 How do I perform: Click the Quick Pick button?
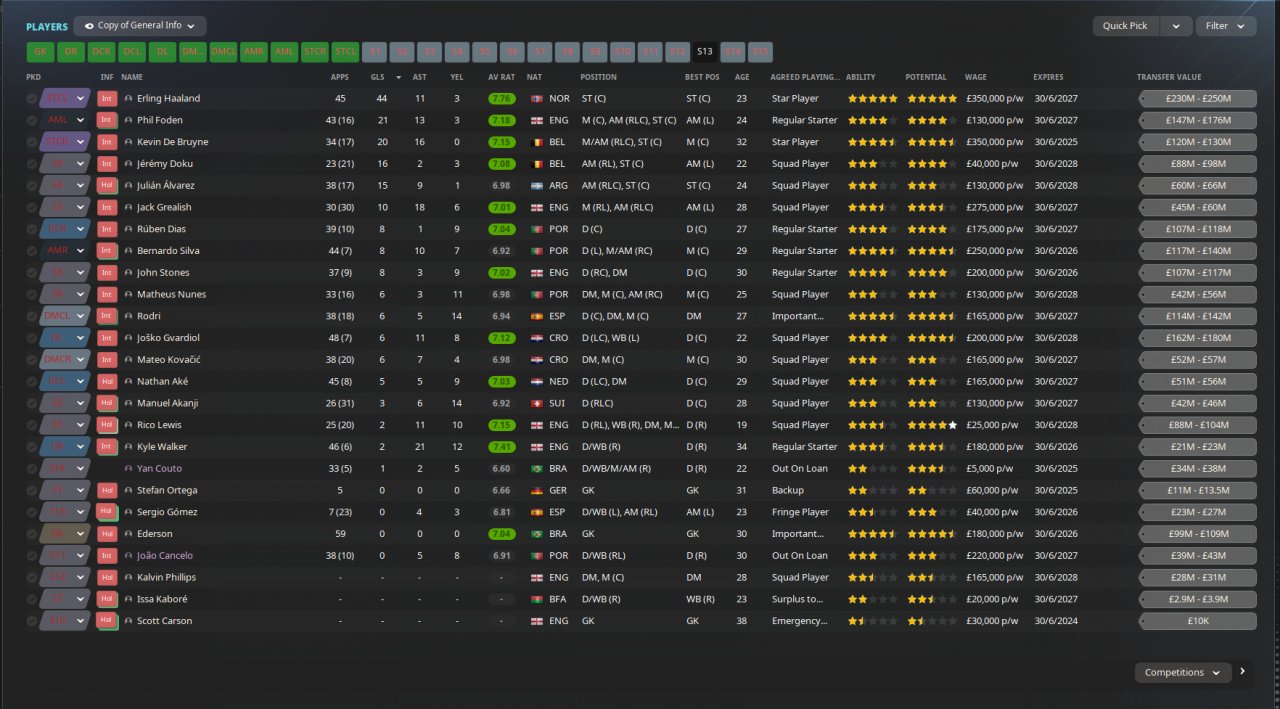[1126, 26]
